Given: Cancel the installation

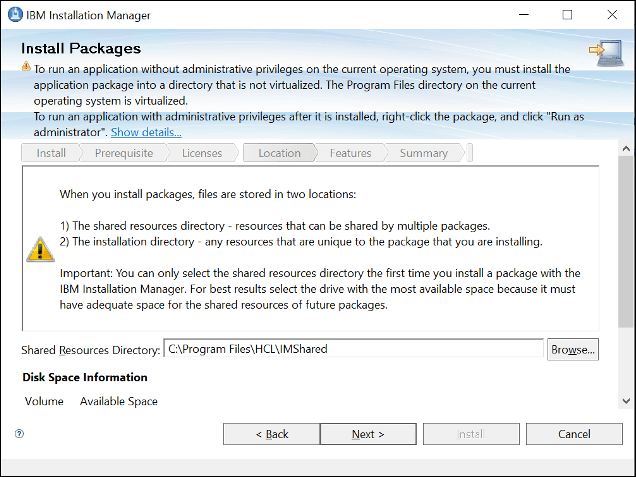Looking at the screenshot, I should [x=574, y=434].
